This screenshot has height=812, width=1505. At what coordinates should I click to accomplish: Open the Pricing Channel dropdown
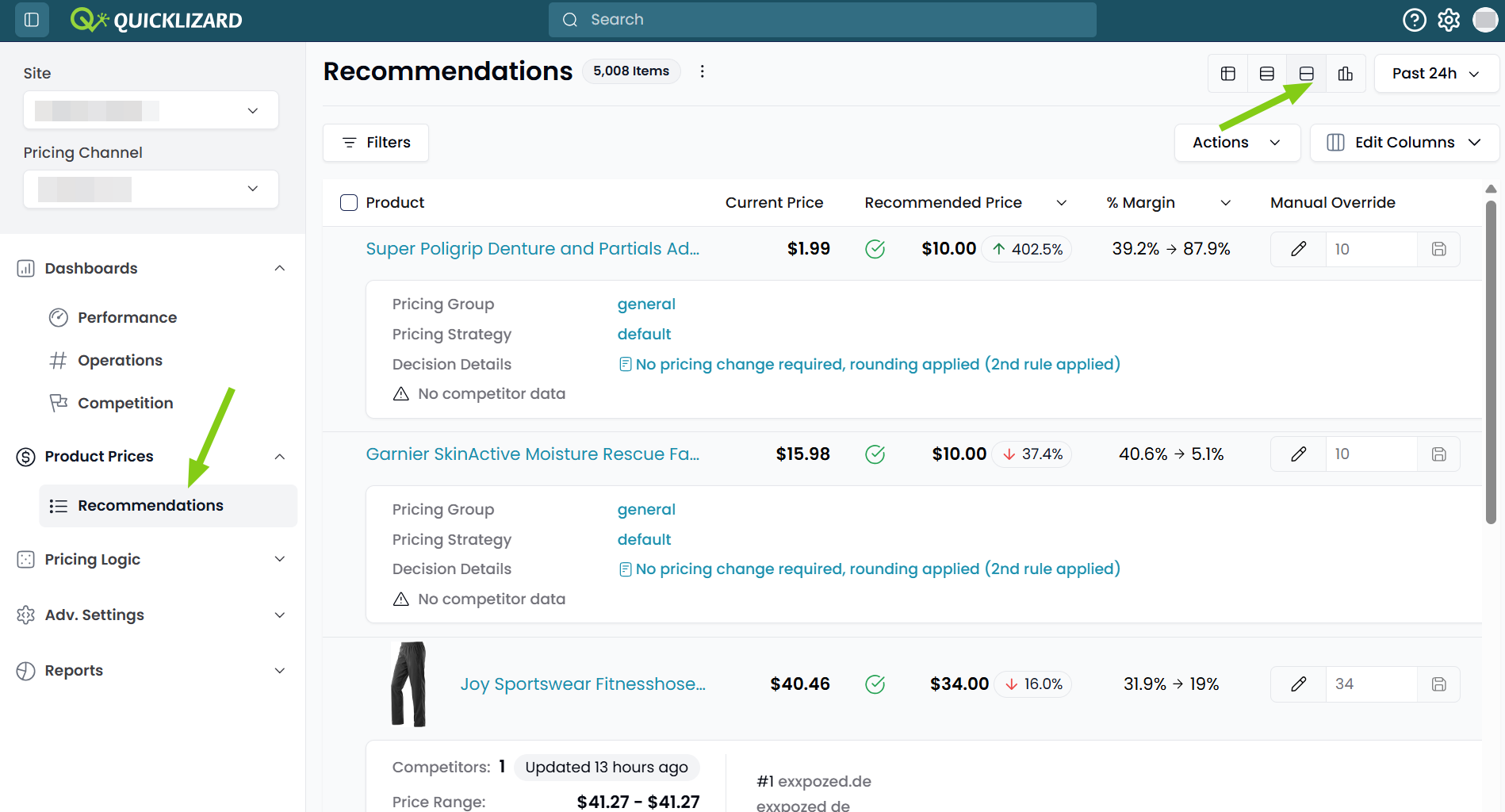pos(151,190)
